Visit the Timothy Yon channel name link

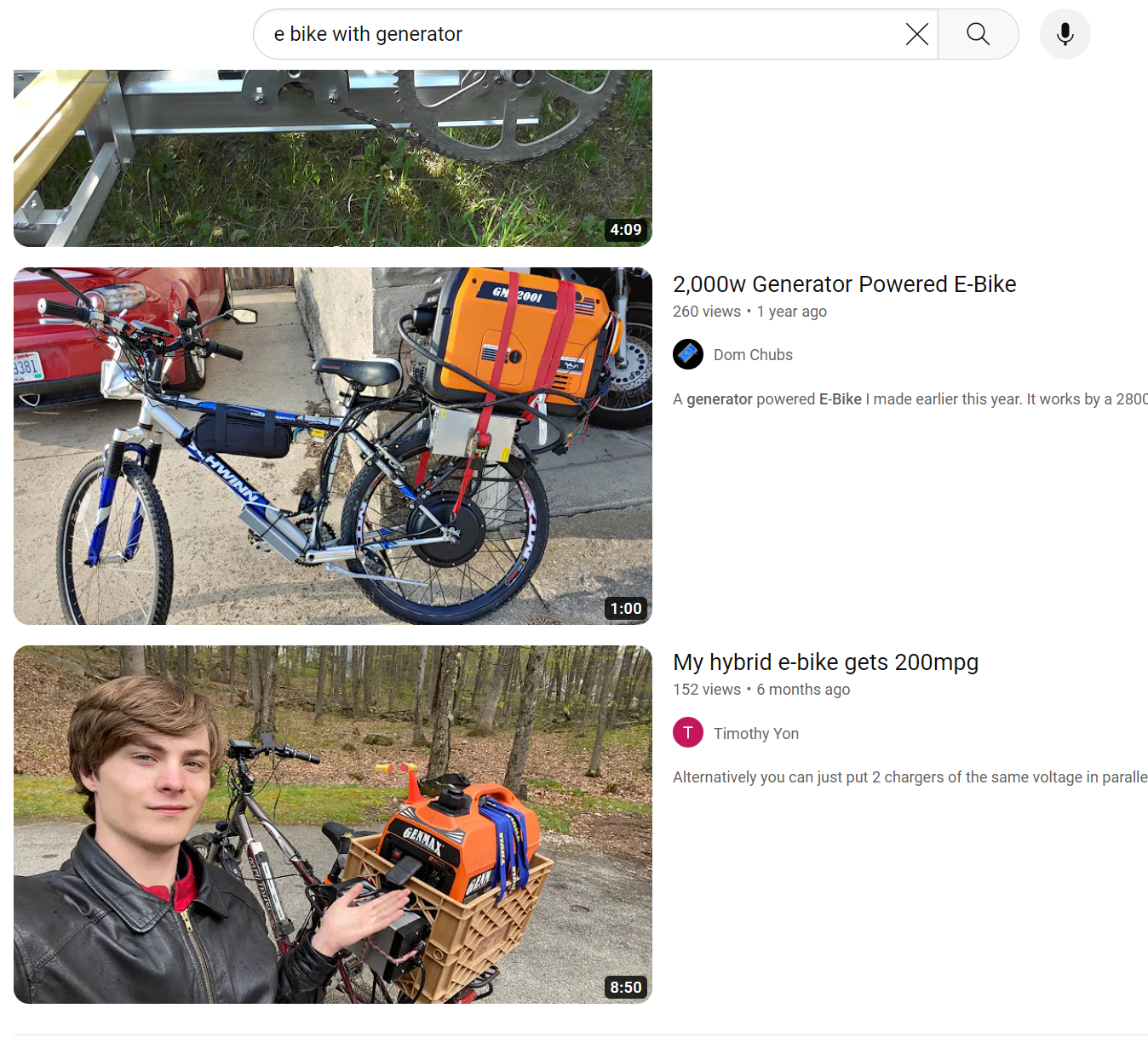(x=756, y=734)
